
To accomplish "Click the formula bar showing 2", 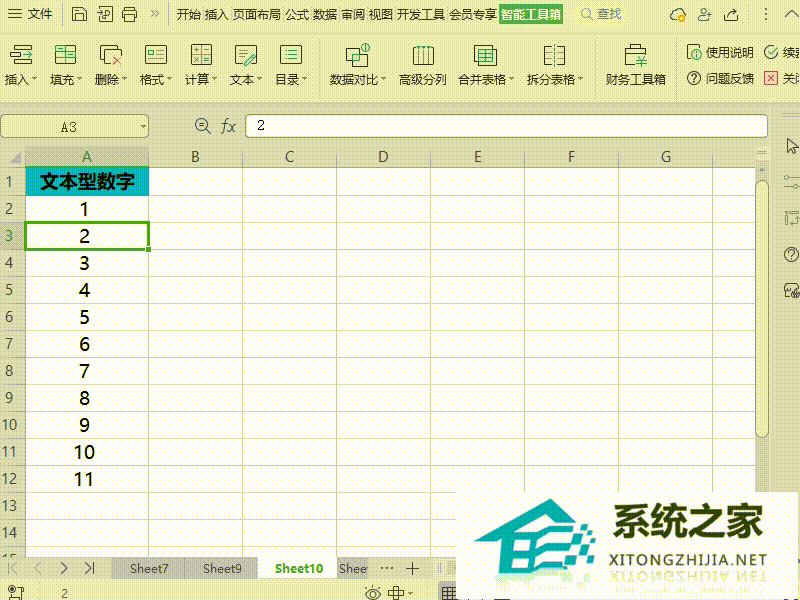I will click(506, 126).
